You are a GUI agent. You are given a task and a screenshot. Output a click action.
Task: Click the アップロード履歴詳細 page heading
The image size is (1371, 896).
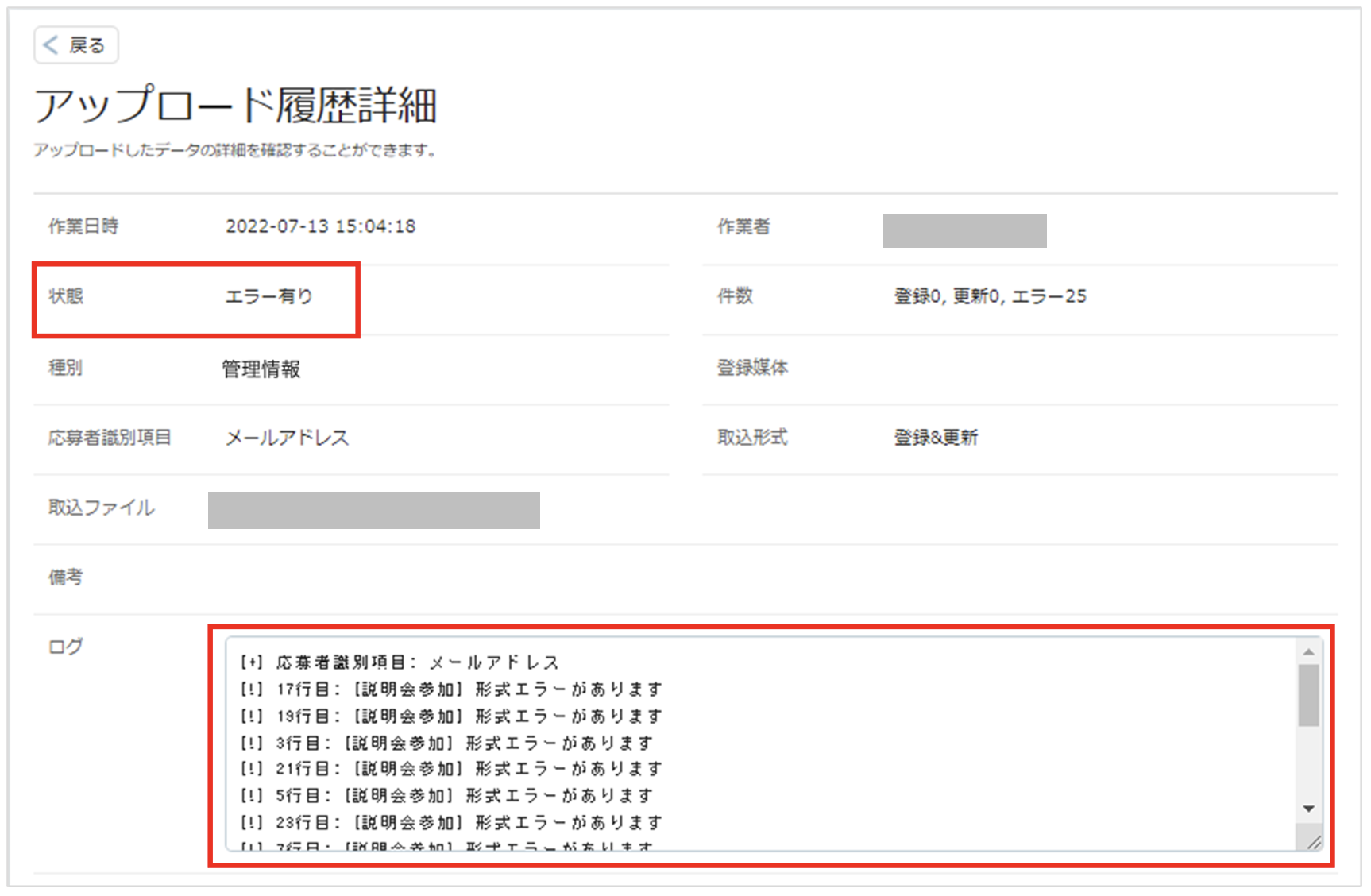[x=236, y=106]
